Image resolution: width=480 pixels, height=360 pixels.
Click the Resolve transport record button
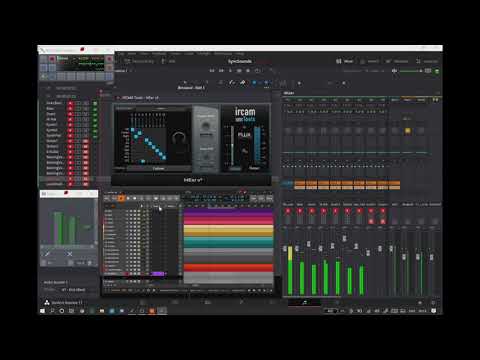click(248, 71)
